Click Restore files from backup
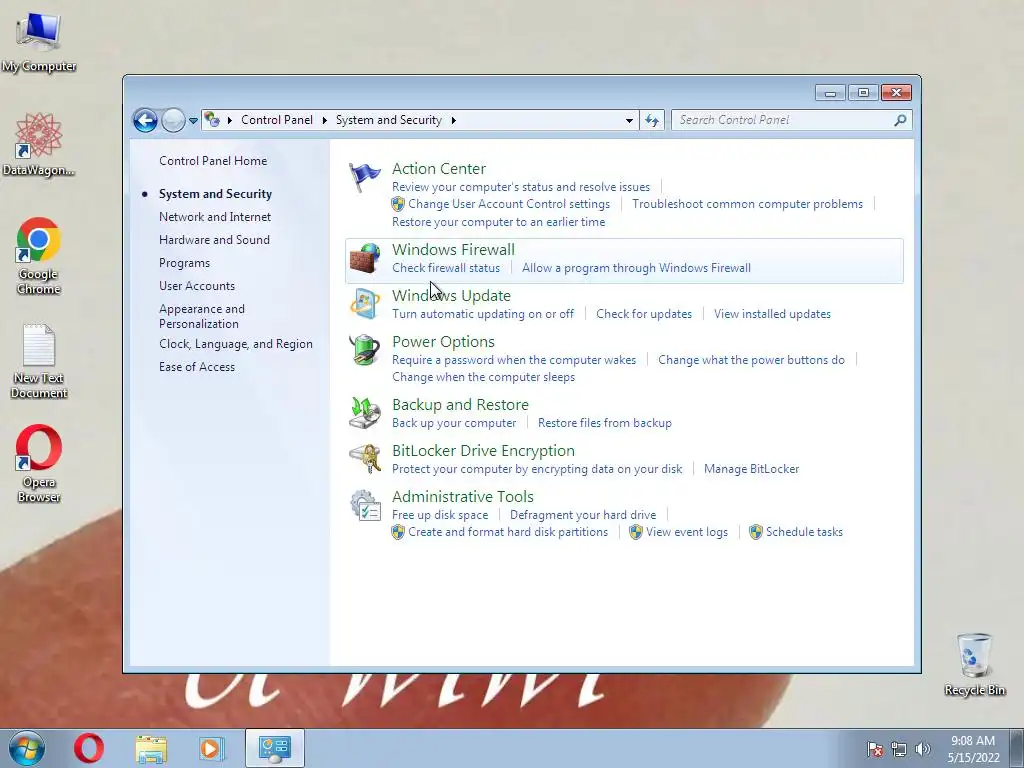1024x768 pixels. click(605, 423)
